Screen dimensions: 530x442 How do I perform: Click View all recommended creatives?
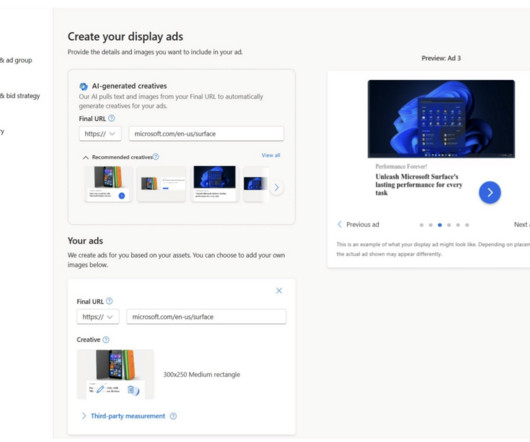[x=271, y=155]
